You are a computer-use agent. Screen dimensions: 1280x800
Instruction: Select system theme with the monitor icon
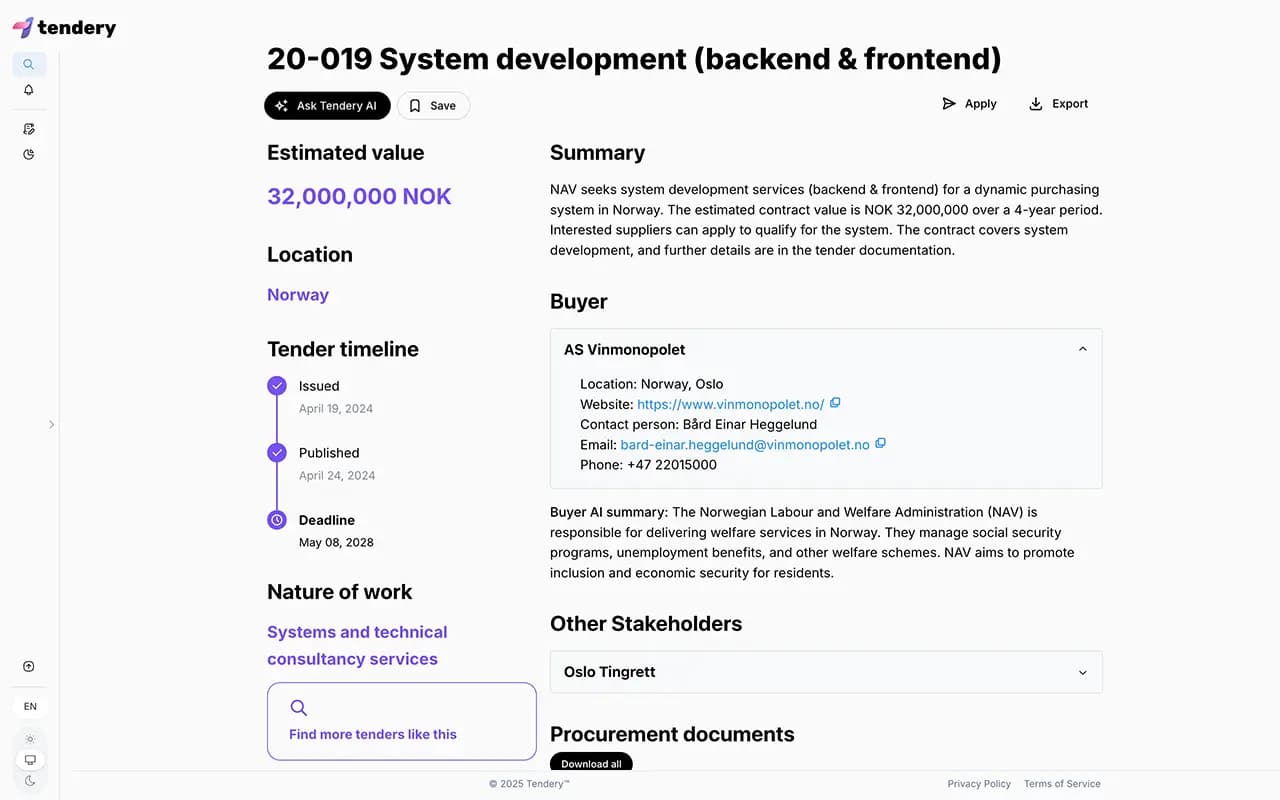tap(30, 760)
